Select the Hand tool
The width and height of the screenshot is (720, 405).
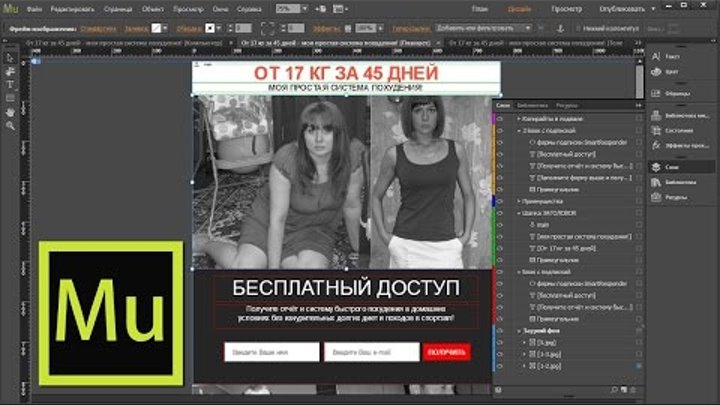coord(10,111)
